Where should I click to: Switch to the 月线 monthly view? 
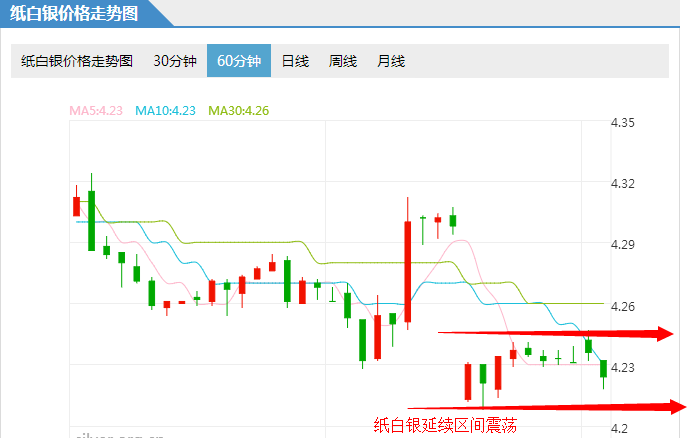(x=391, y=61)
